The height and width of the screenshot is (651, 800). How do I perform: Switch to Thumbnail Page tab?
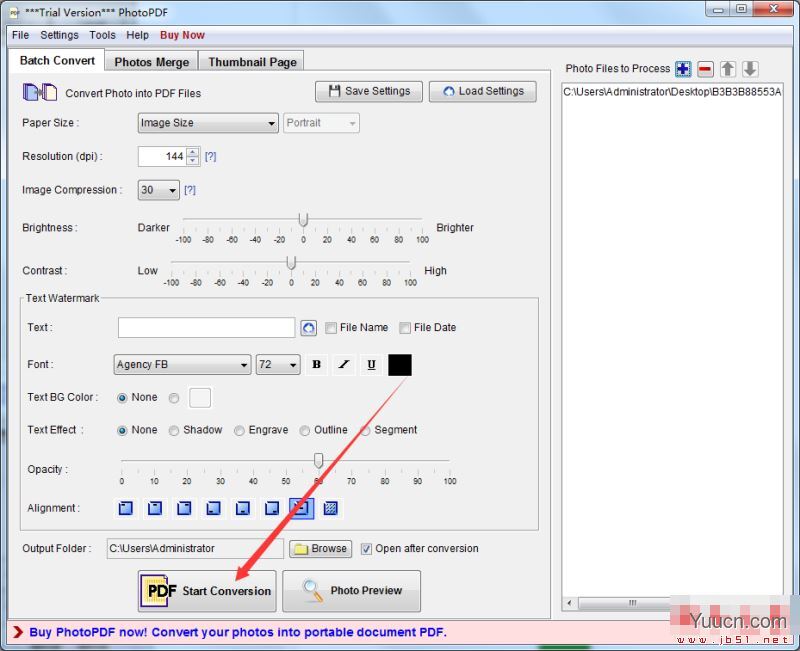pos(252,62)
